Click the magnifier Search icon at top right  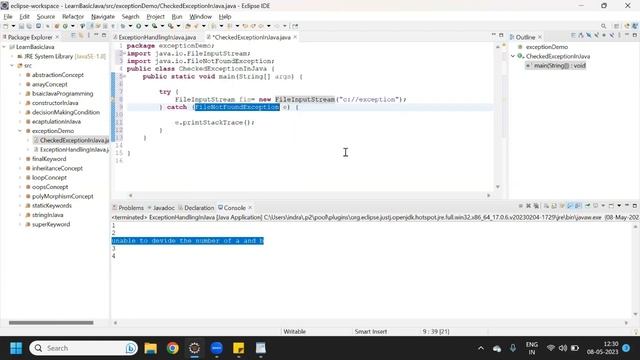(x=603, y=26)
